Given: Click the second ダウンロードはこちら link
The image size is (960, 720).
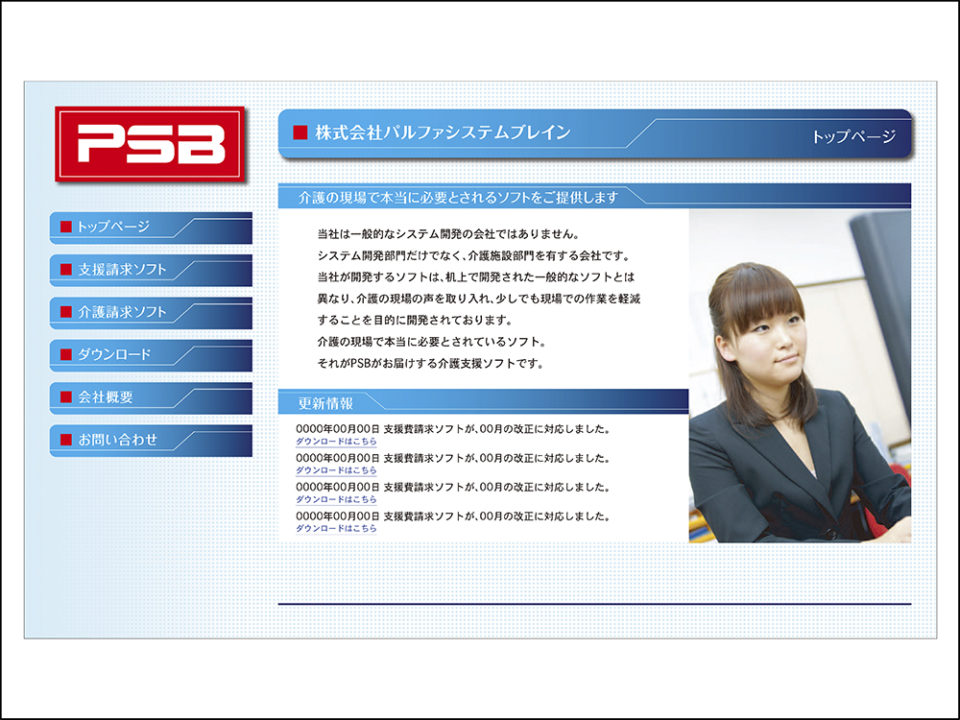Looking at the screenshot, I should pos(336,470).
